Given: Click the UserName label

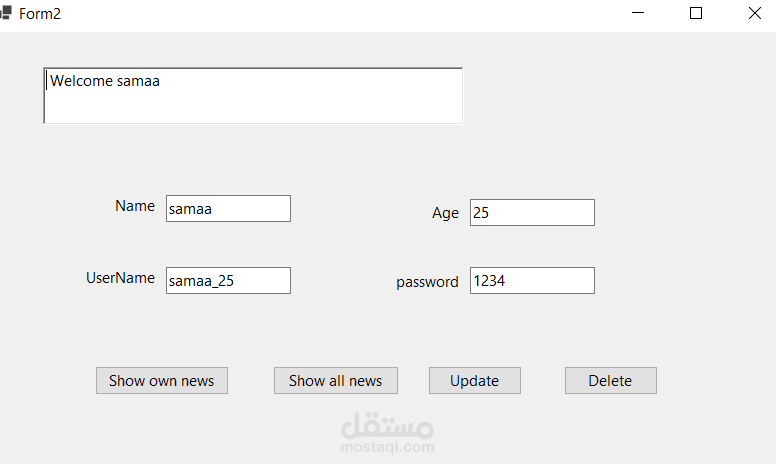Looking at the screenshot, I should point(120,278).
